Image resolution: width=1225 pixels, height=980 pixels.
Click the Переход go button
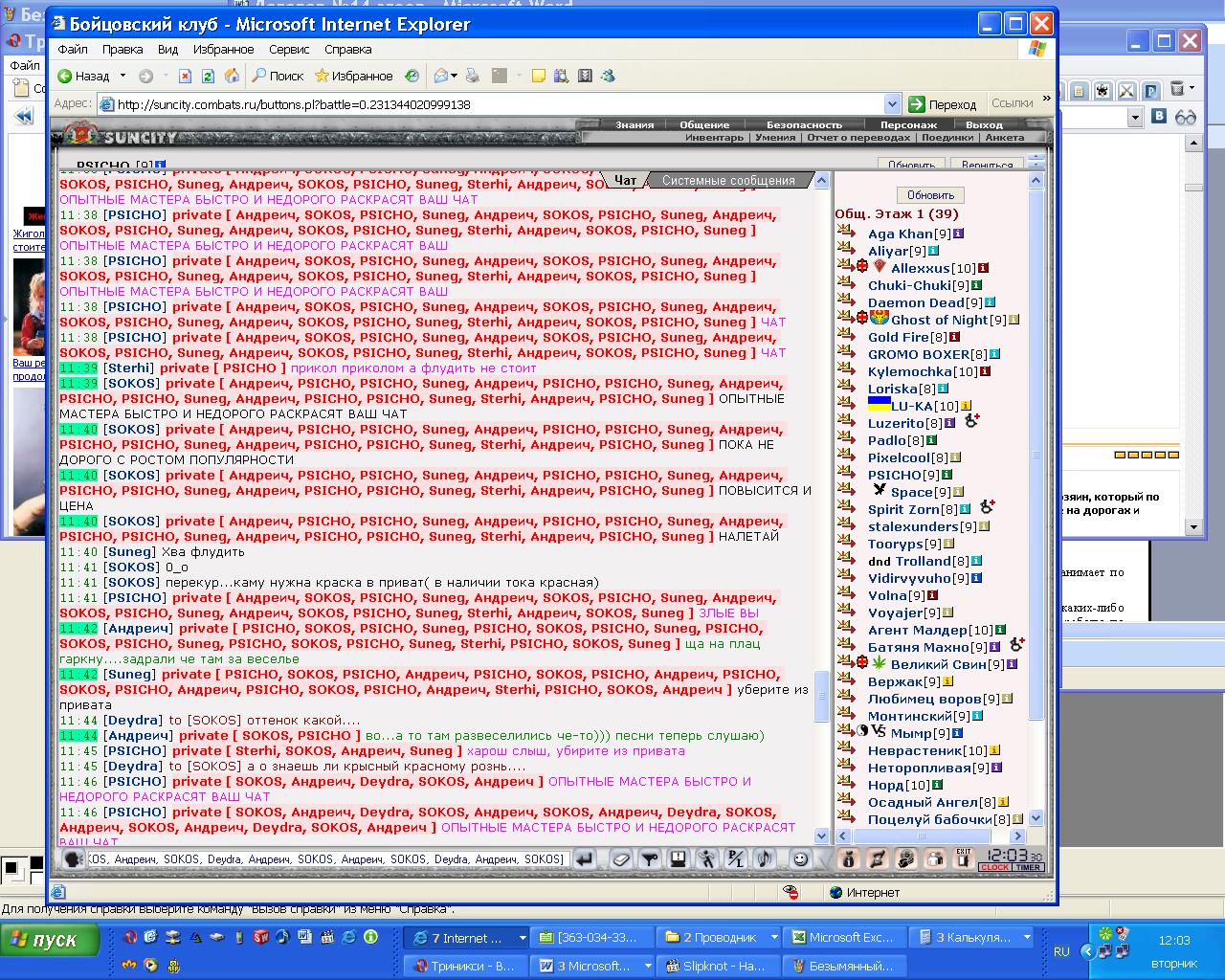pos(943,104)
